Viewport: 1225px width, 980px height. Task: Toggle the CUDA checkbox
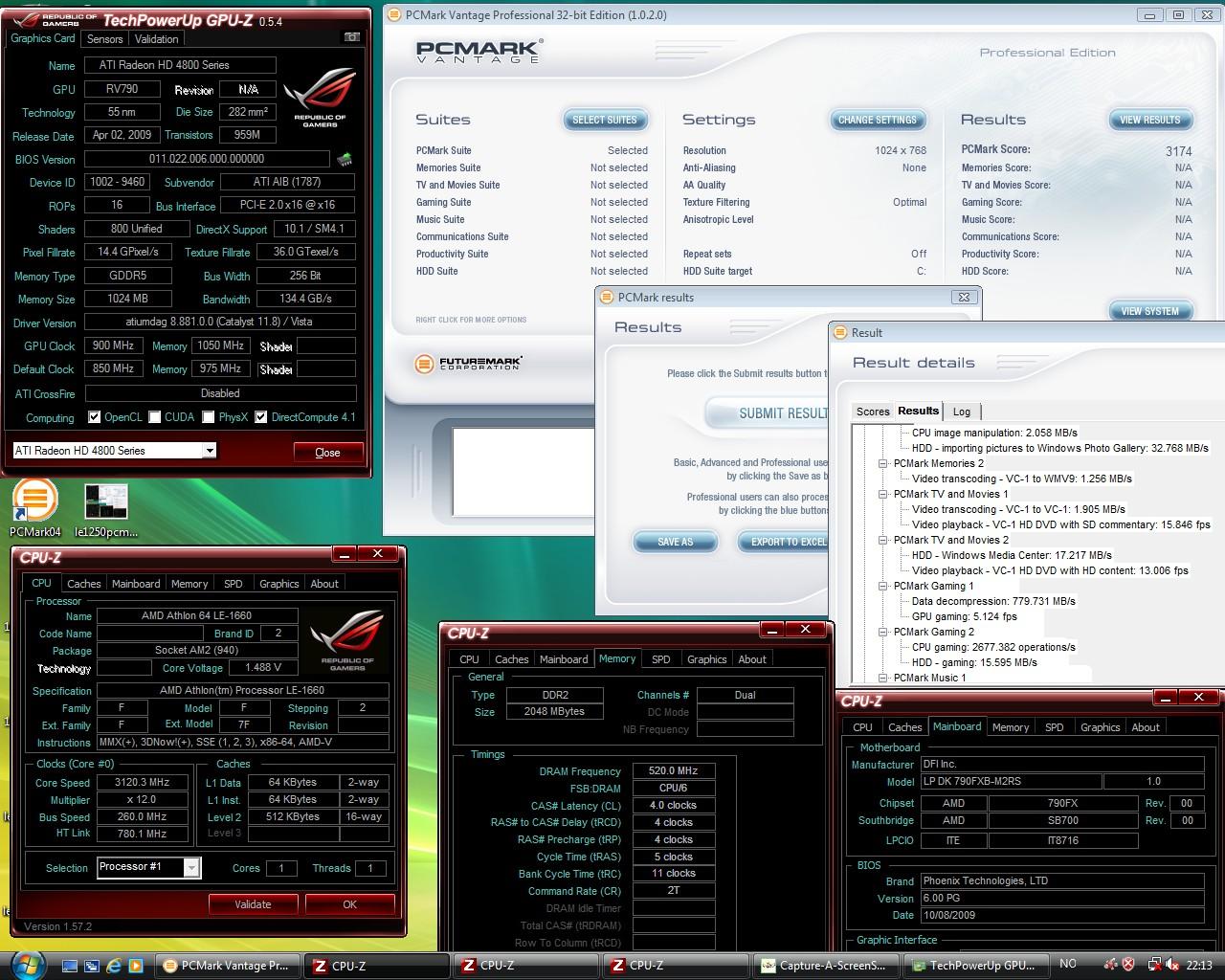click(x=154, y=417)
